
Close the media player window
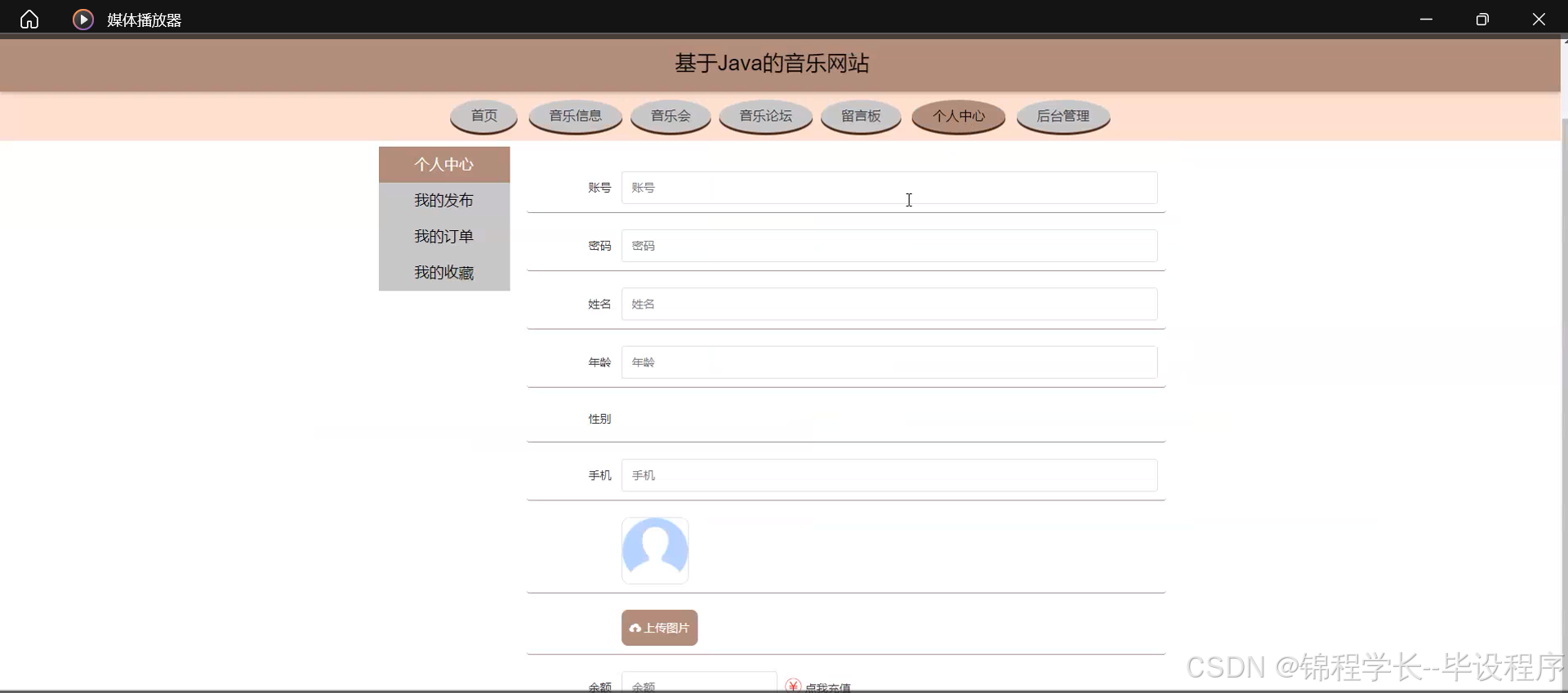click(x=1539, y=19)
